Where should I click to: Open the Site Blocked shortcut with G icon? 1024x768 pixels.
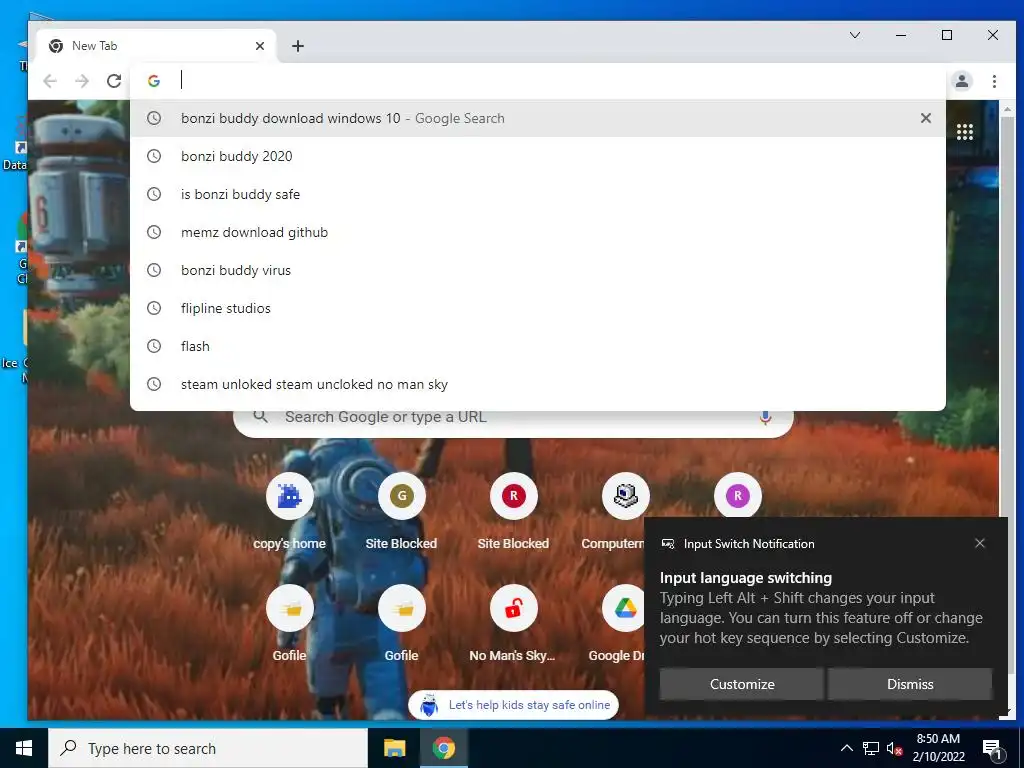click(401, 513)
